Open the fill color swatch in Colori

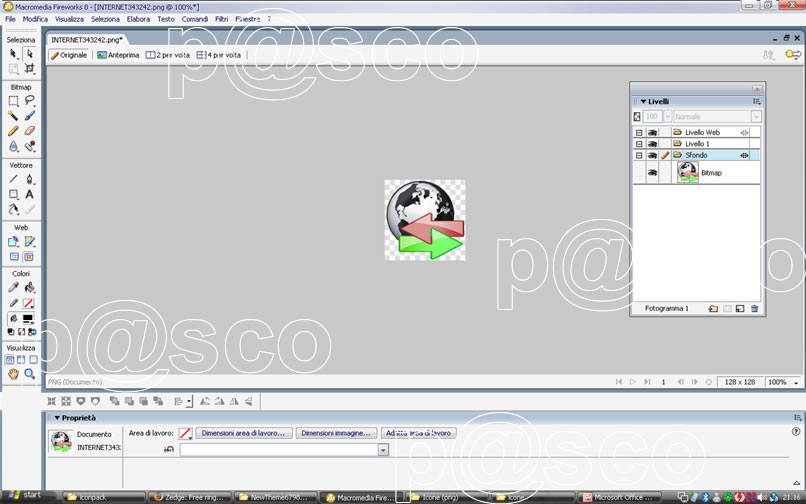(x=28, y=319)
